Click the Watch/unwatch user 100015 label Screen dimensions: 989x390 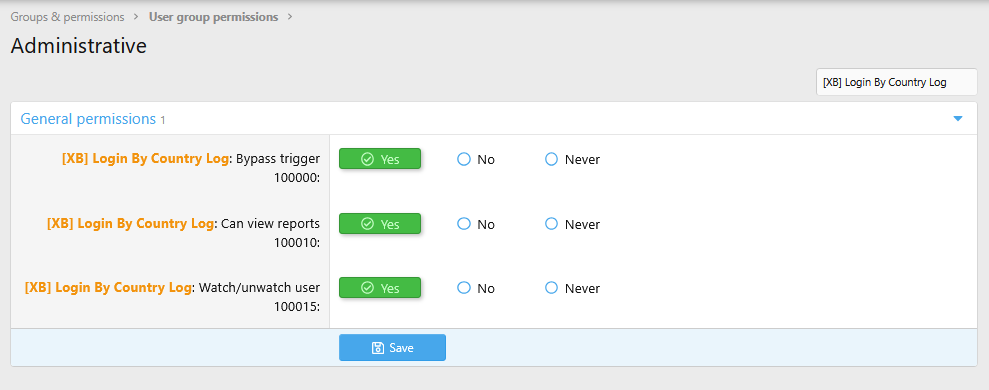point(173,297)
